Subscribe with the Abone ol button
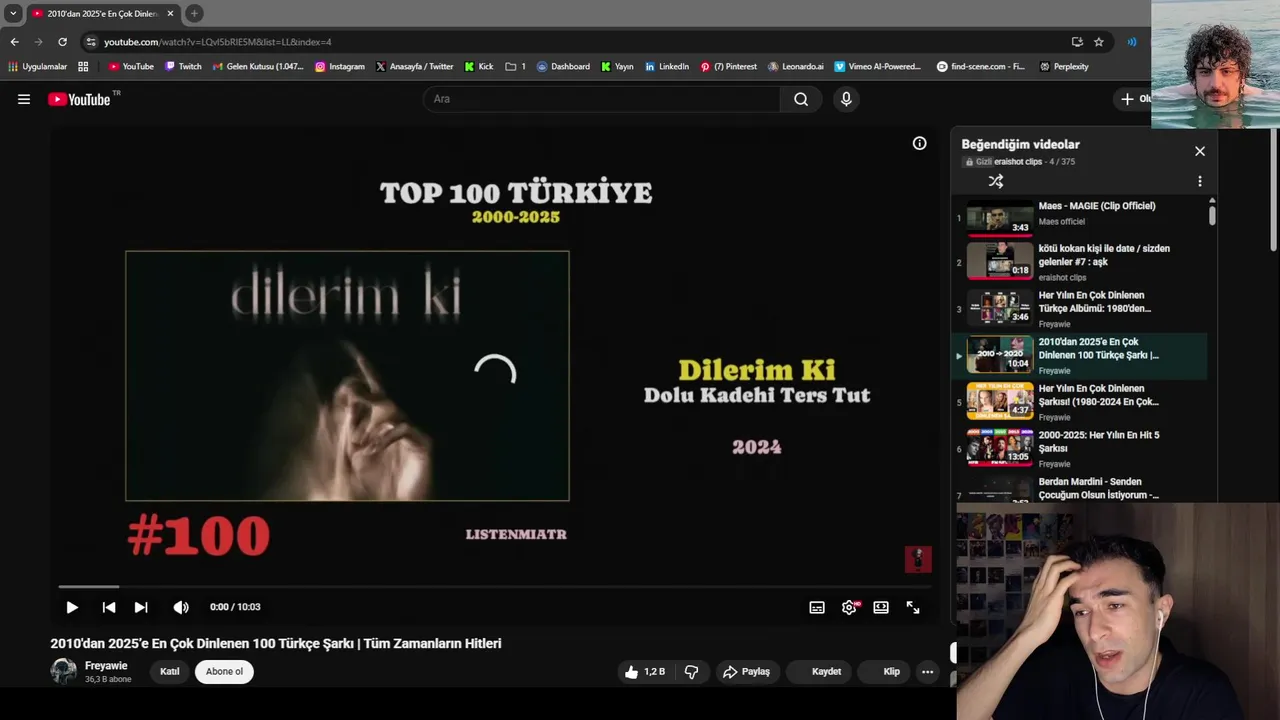The height and width of the screenshot is (720, 1280). [224, 672]
